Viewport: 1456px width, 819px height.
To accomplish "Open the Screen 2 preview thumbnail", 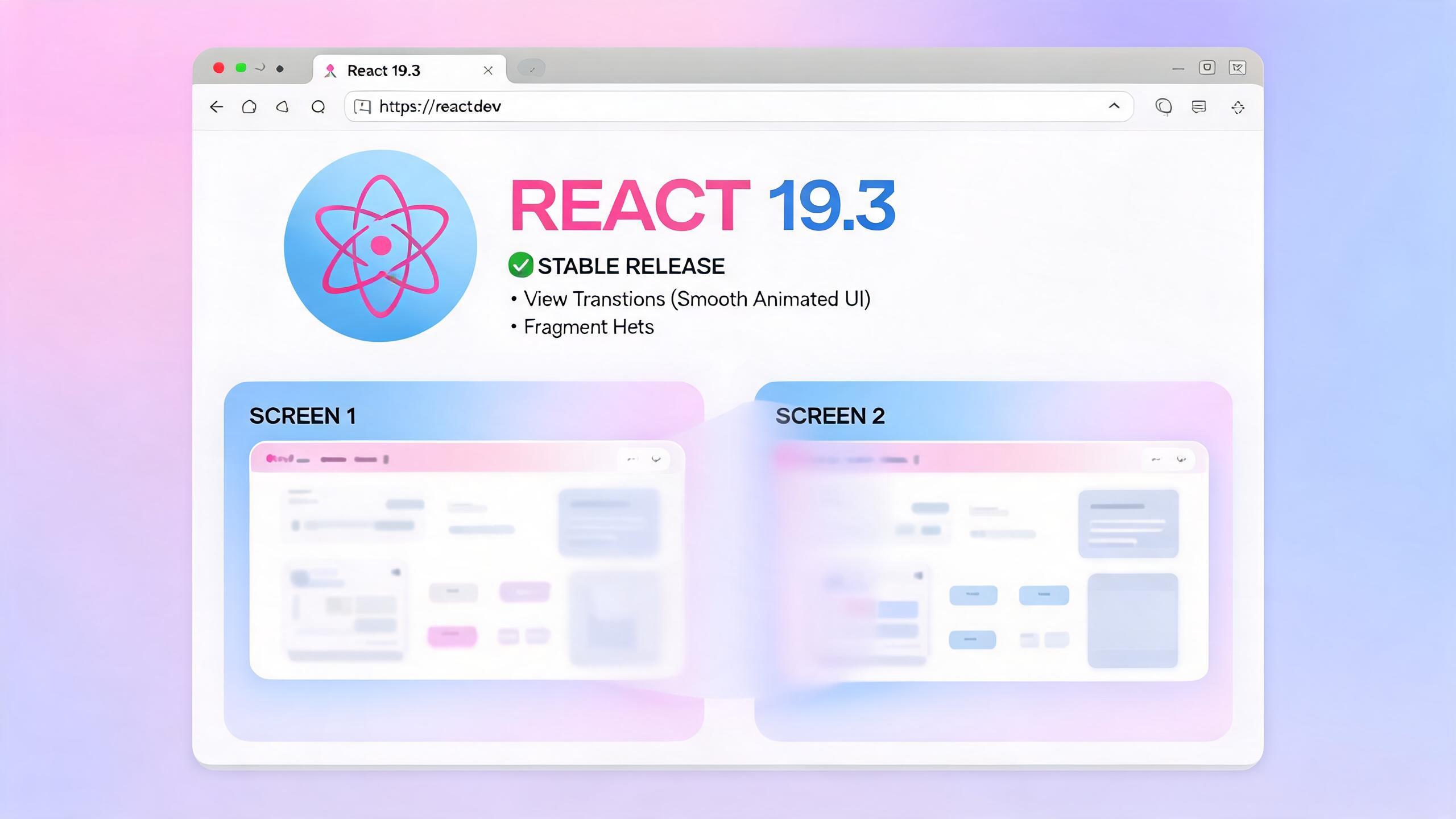I will (991, 561).
